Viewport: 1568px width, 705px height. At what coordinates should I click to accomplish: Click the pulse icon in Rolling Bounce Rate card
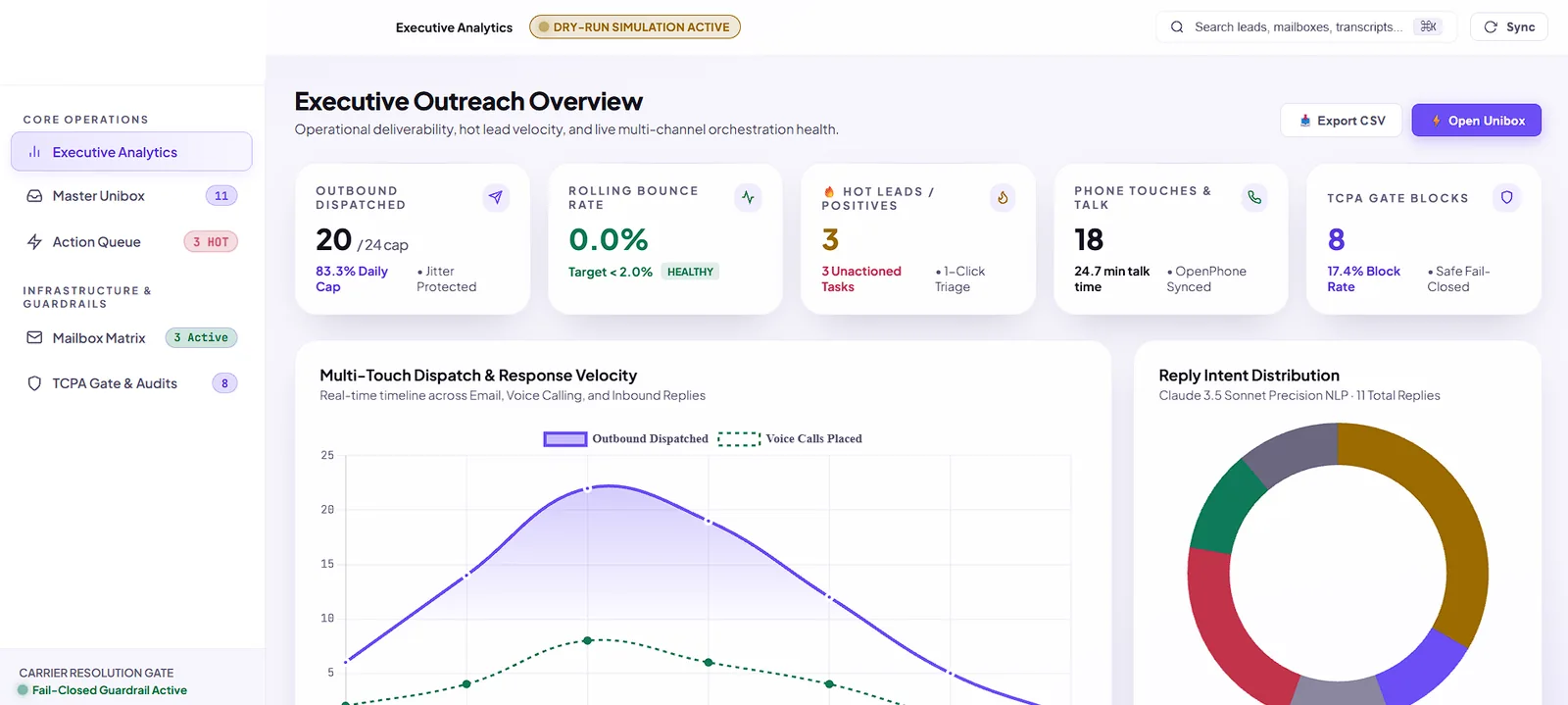pyautogui.click(x=749, y=197)
